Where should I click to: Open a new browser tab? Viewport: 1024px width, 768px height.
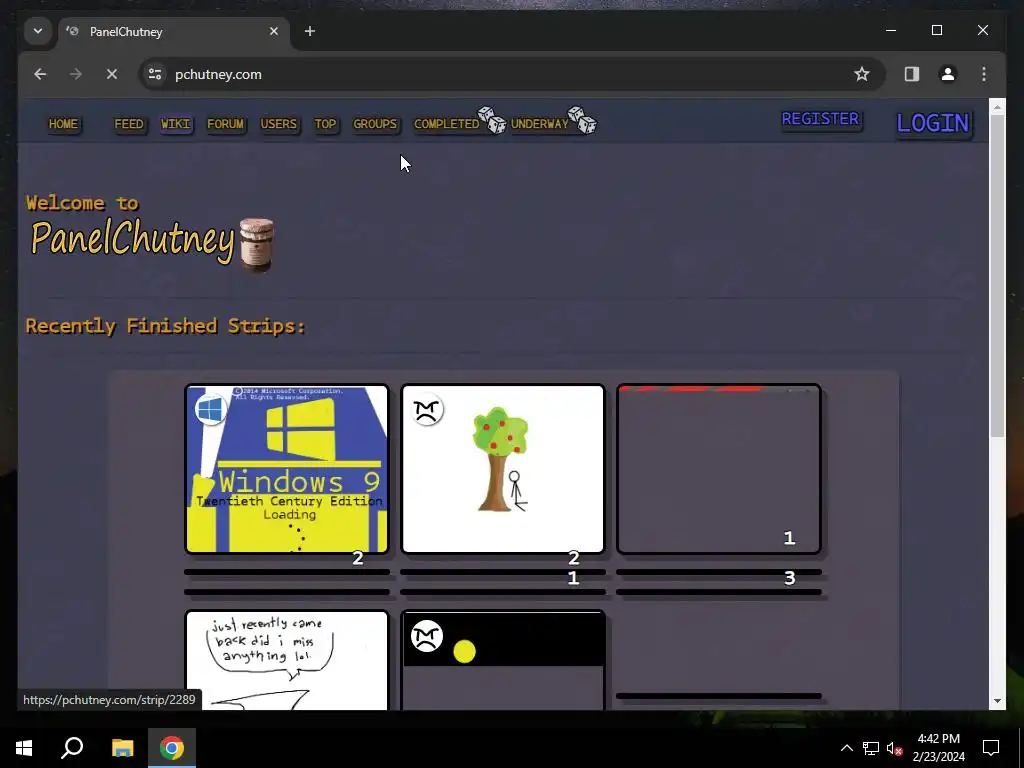[x=310, y=31]
